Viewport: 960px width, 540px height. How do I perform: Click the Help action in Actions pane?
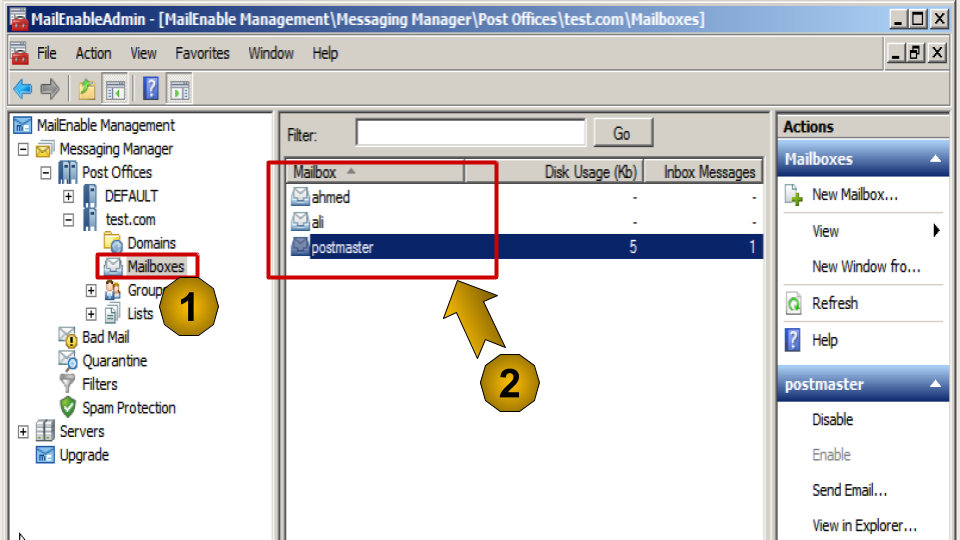coord(824,340)
